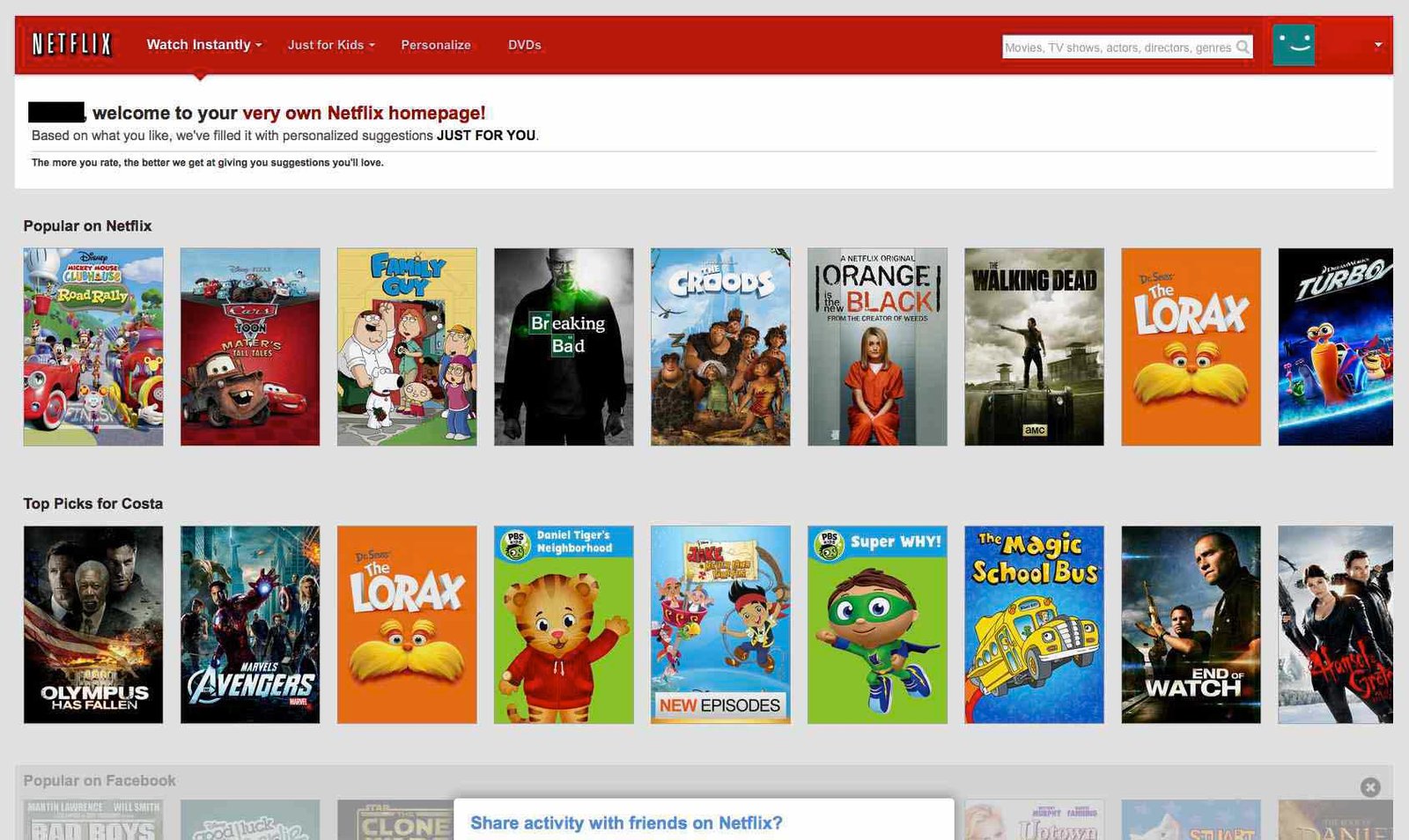The width and height of the screenshot is (1409, 840).
Task: Open the Clone Wars poster in Facebook row
Action: (395, 820)
